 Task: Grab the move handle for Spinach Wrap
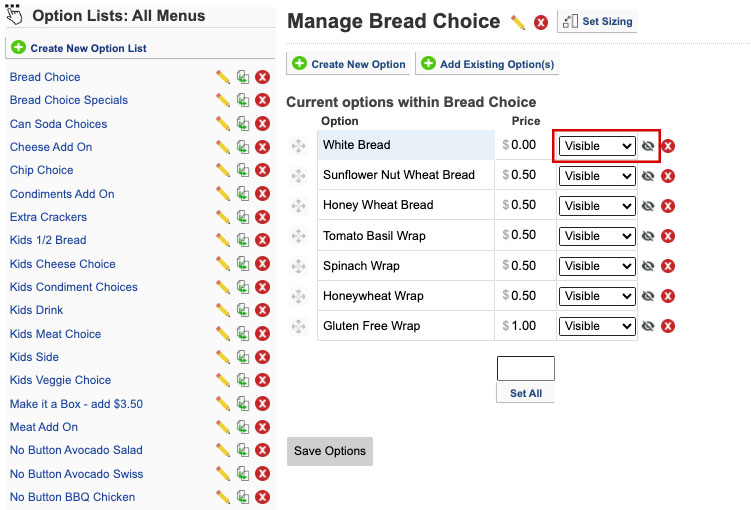coord(298,266)
